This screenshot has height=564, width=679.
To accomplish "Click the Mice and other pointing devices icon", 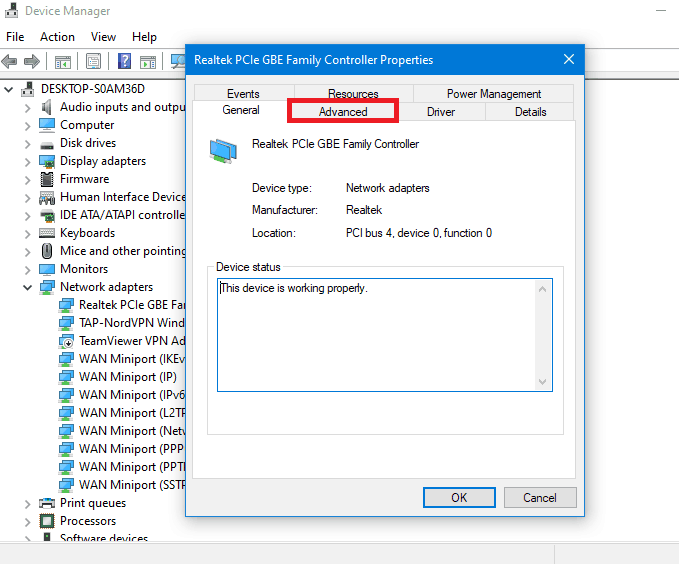I will click(47, 251).
